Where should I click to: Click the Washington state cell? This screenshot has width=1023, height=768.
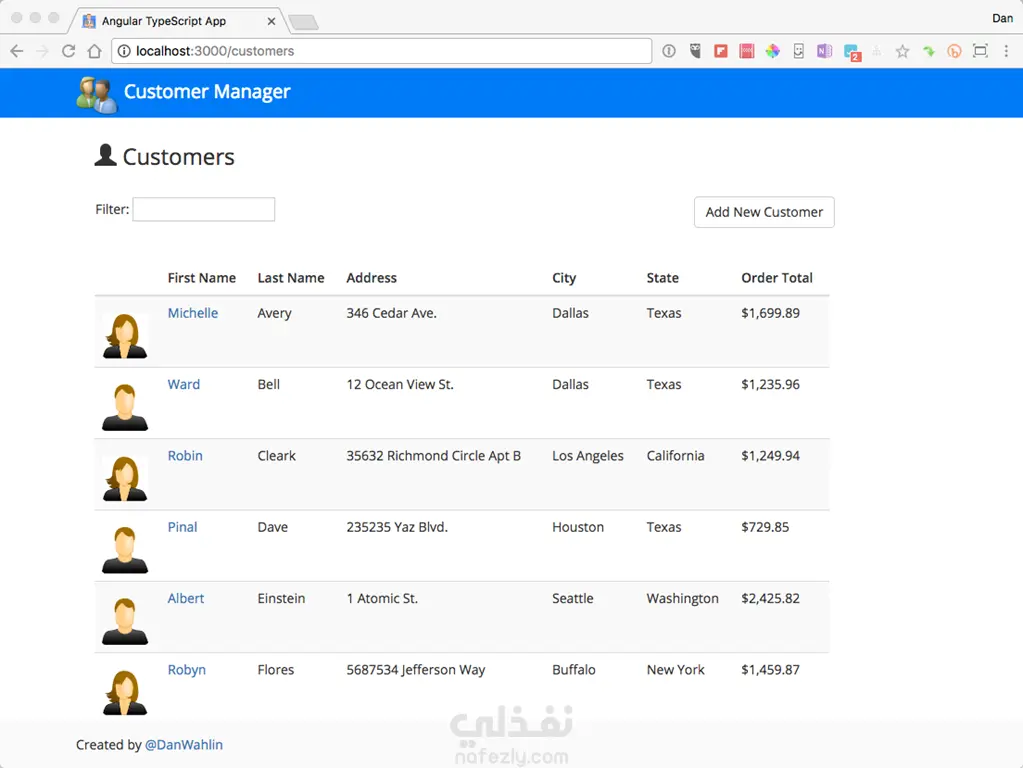(682, 599)
